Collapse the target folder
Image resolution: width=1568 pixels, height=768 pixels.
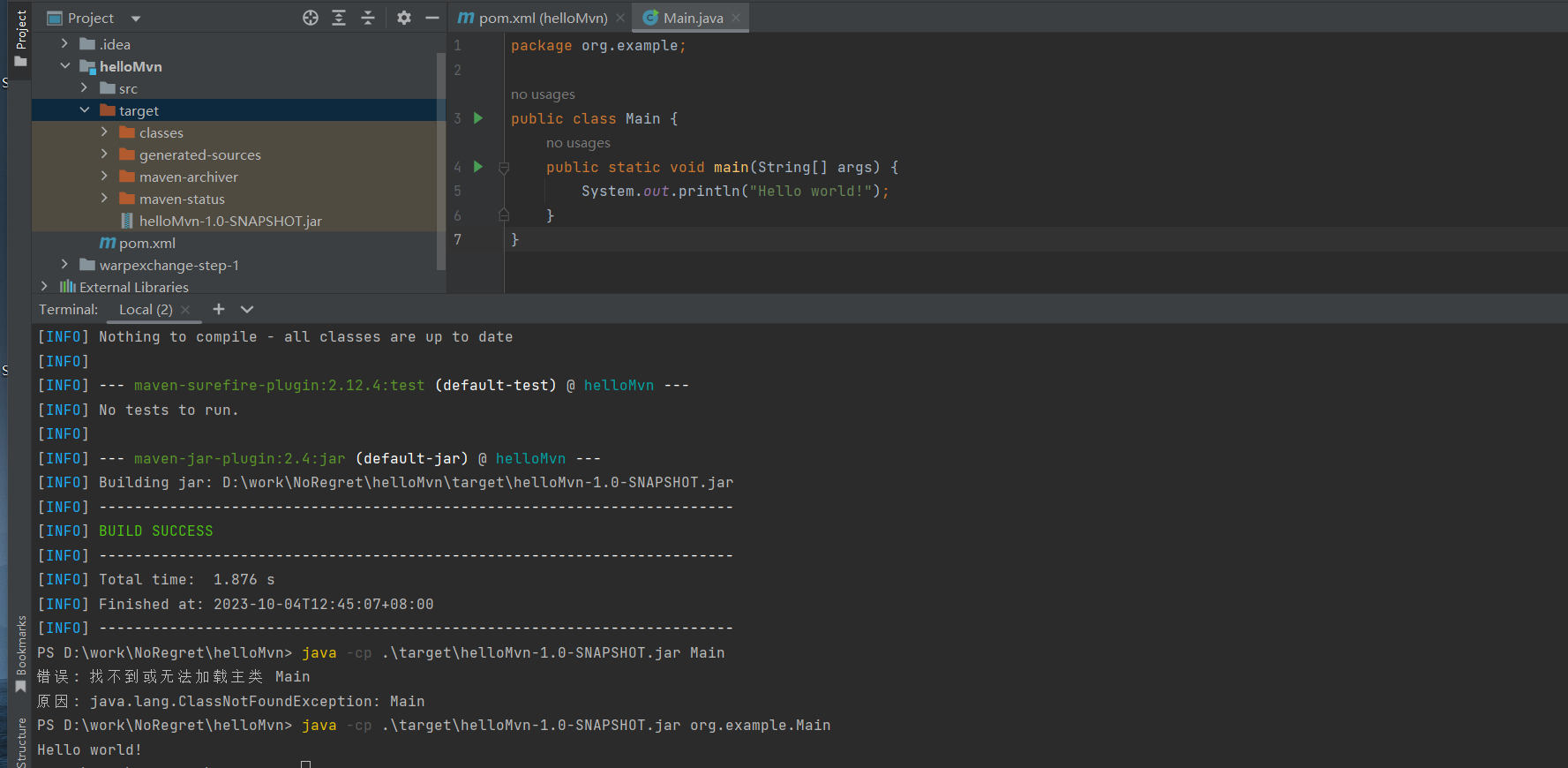pos(84,109)
